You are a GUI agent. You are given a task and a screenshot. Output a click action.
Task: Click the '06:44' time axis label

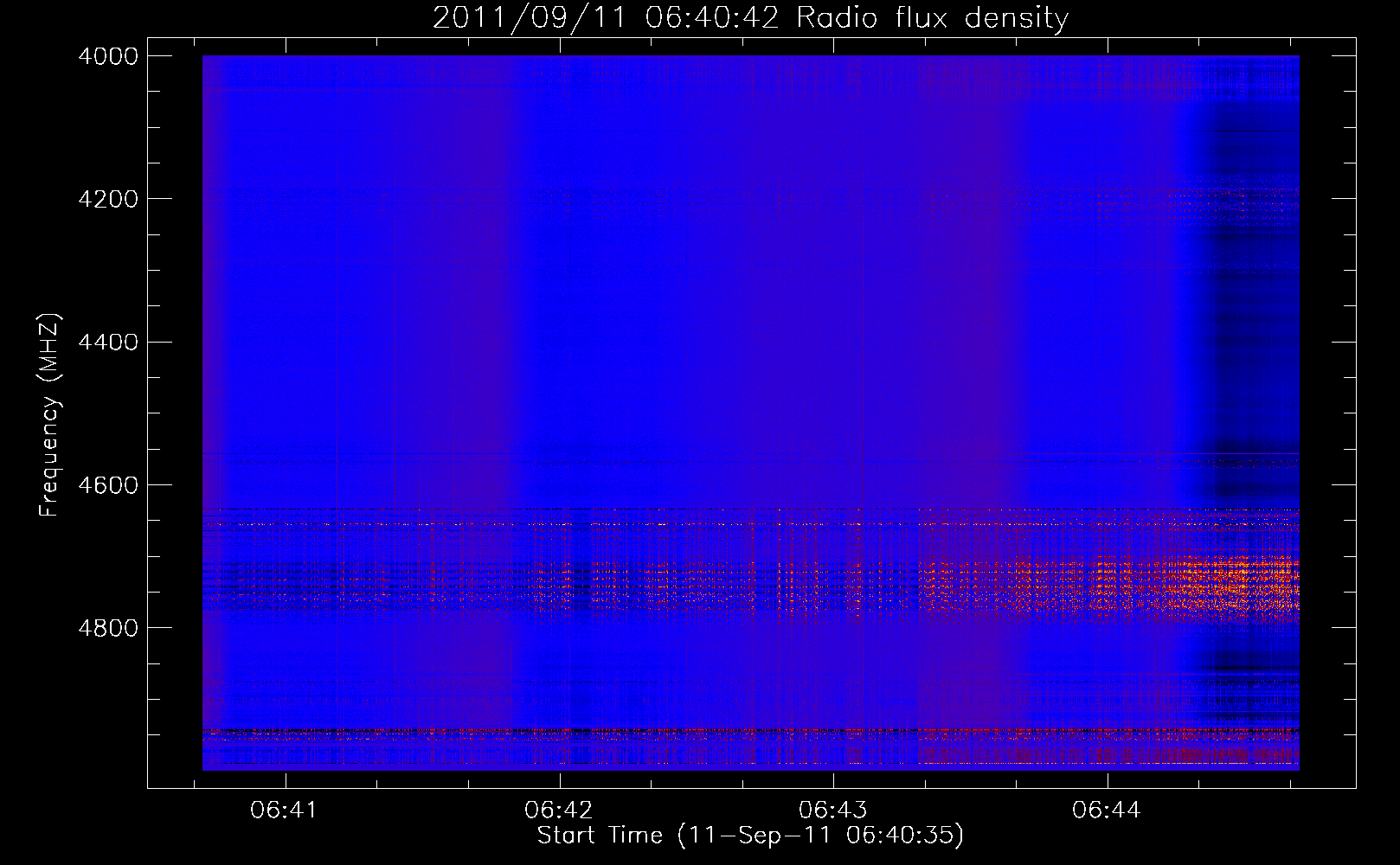[x=1107, y=811]
